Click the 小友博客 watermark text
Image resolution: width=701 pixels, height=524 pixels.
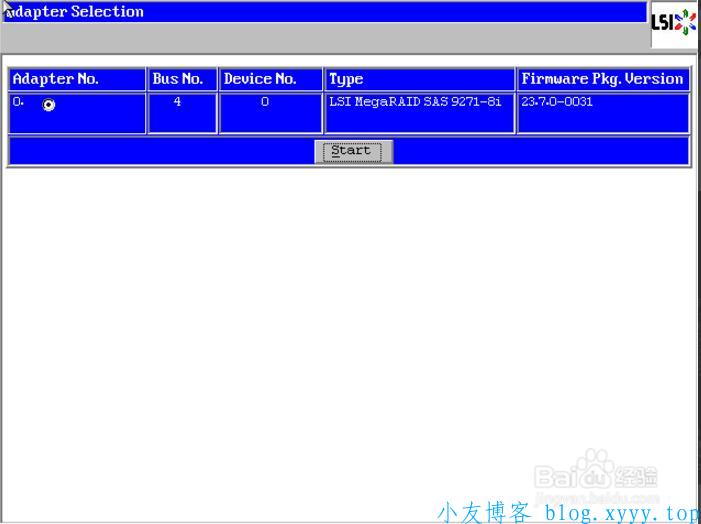click(x=485, y=512)
